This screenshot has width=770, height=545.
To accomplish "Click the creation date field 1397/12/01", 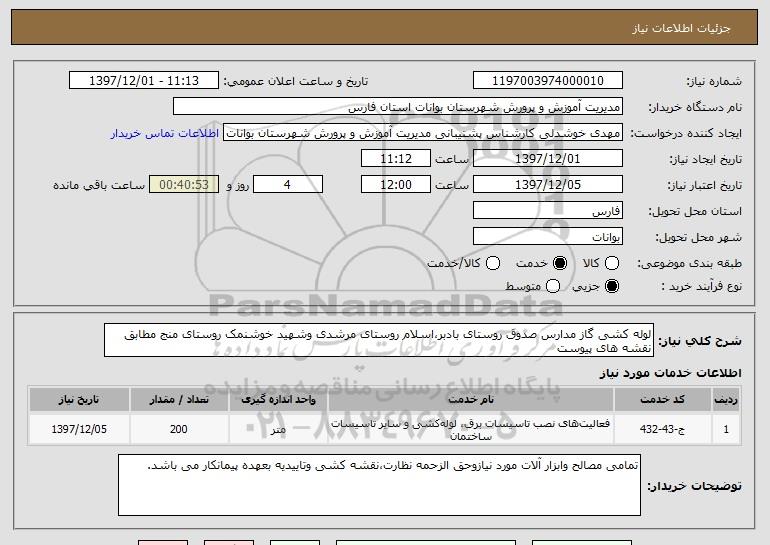I will 548,159.
